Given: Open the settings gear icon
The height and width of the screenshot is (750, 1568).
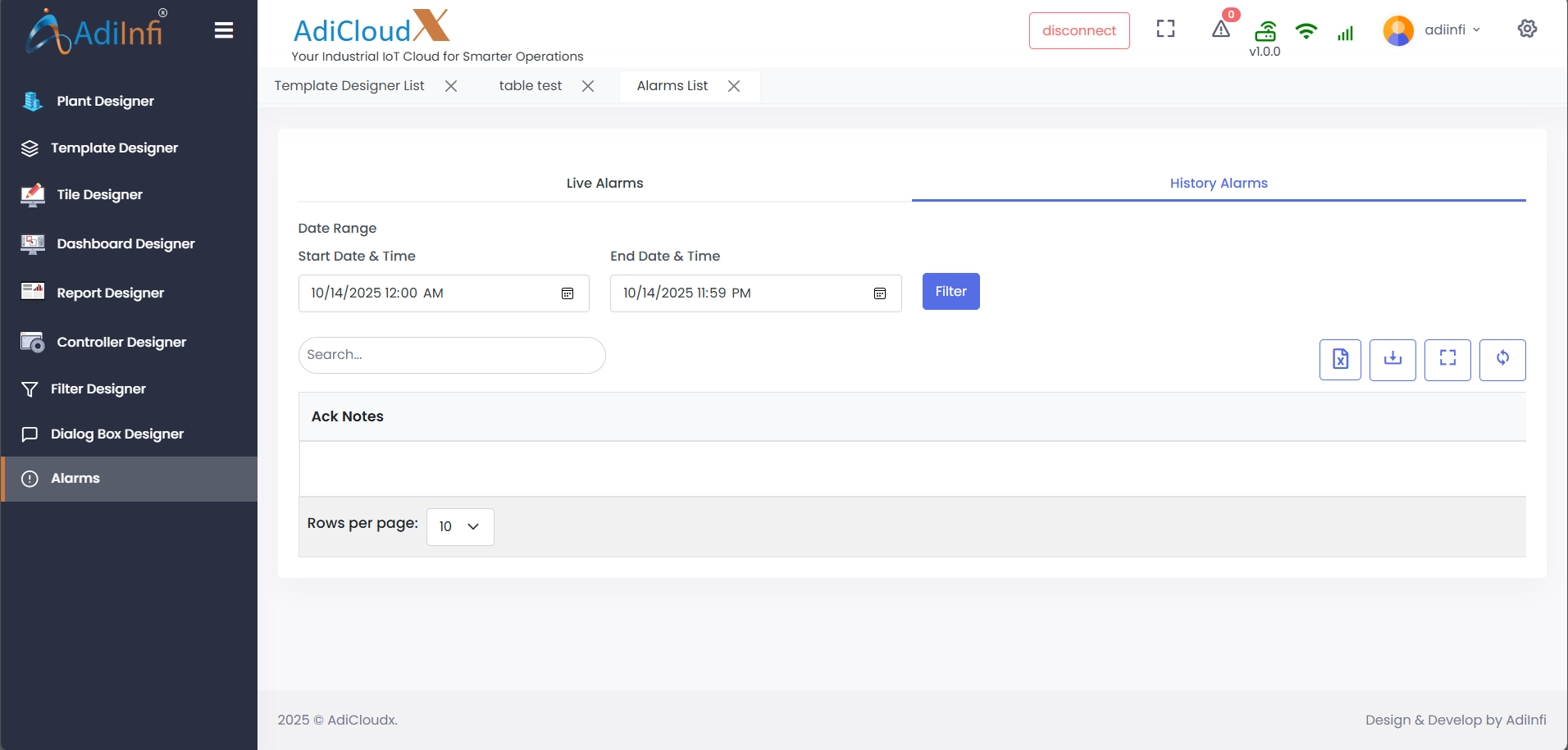Looking at the screenshot, I should tap(1527, 29).
